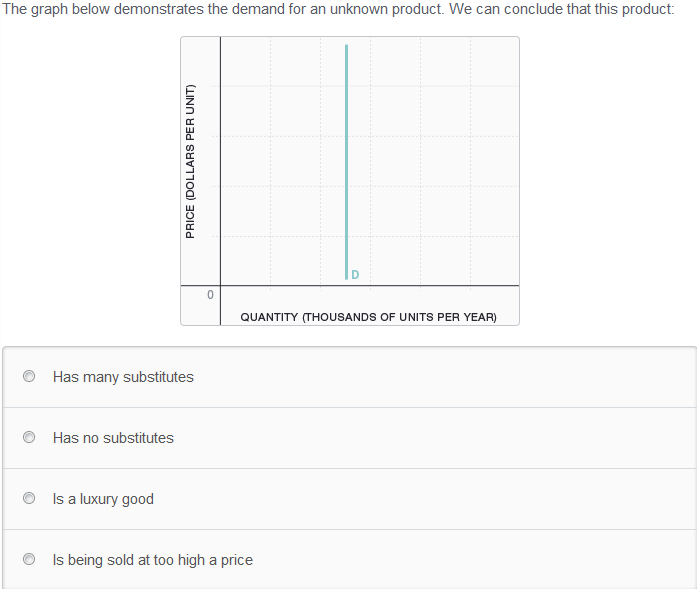Screen dimensions: 697x589
Task: Click the black vertical price axis line
Action: tap(220, 160)
